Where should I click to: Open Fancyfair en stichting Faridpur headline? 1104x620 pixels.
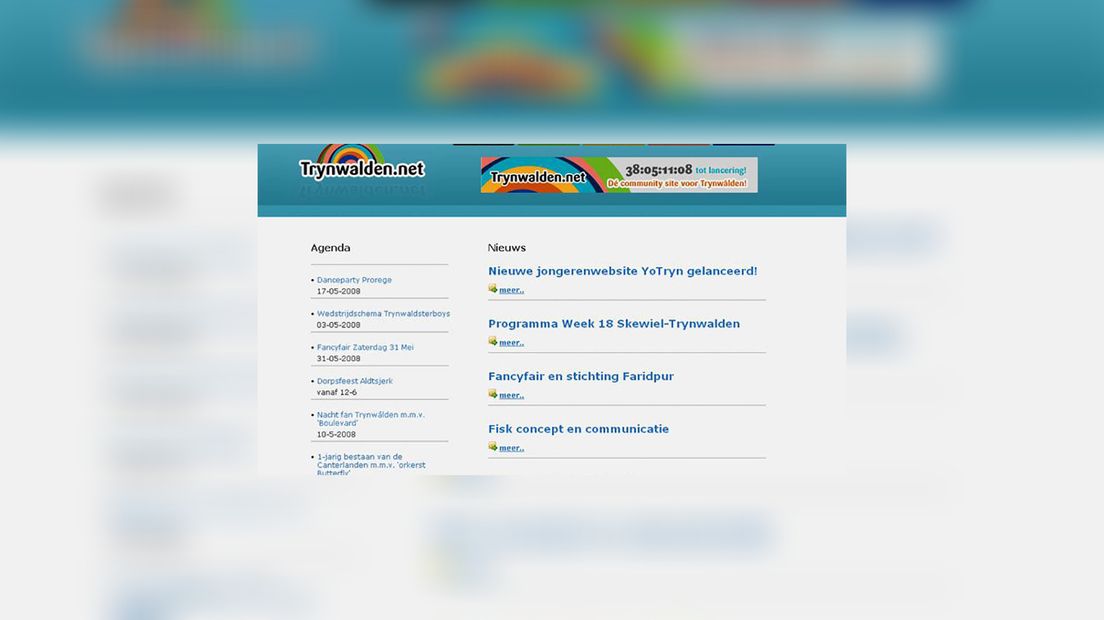[x=580, y=377]
